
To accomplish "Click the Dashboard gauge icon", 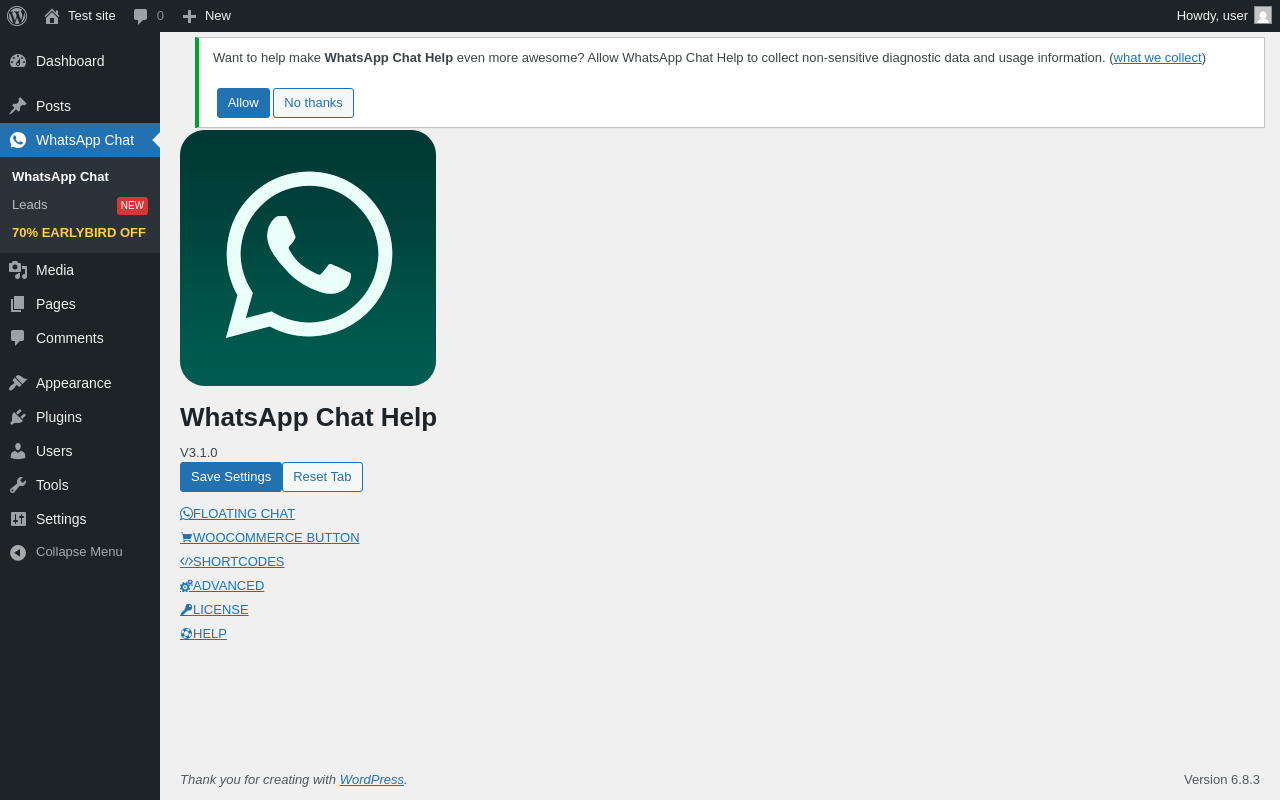I will point(18,61).
